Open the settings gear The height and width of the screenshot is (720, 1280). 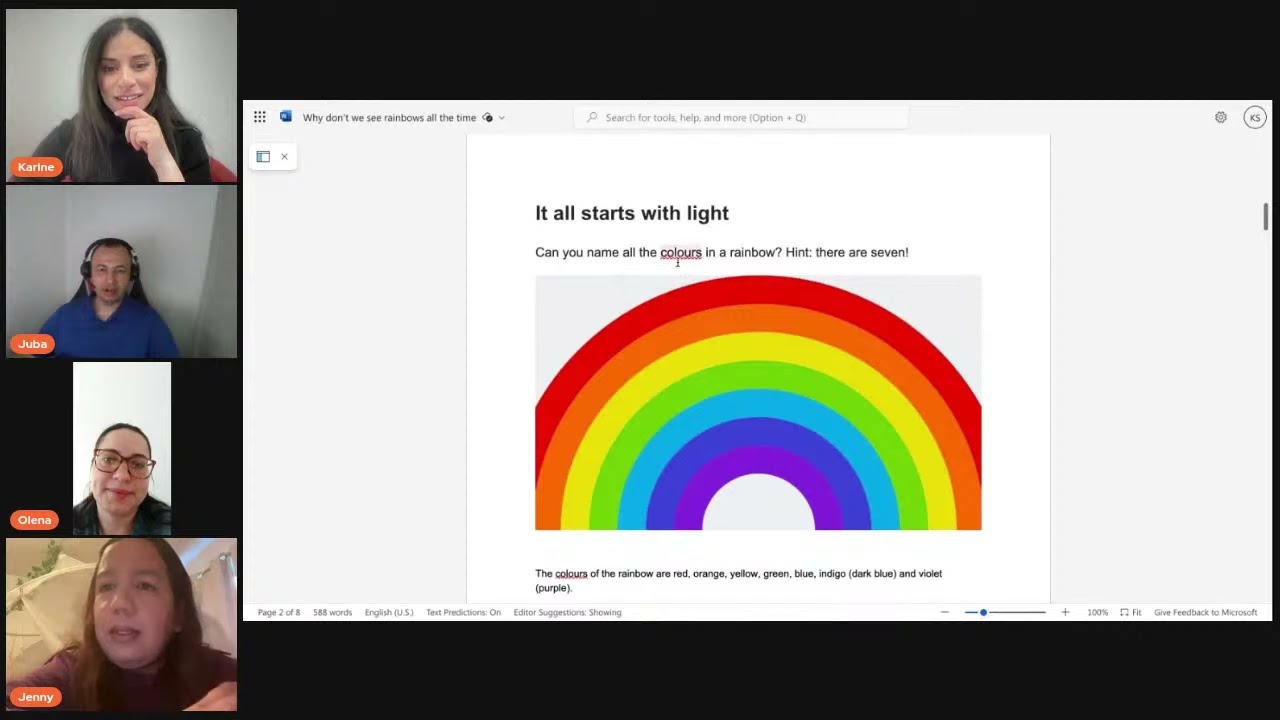click(1221, 117)
